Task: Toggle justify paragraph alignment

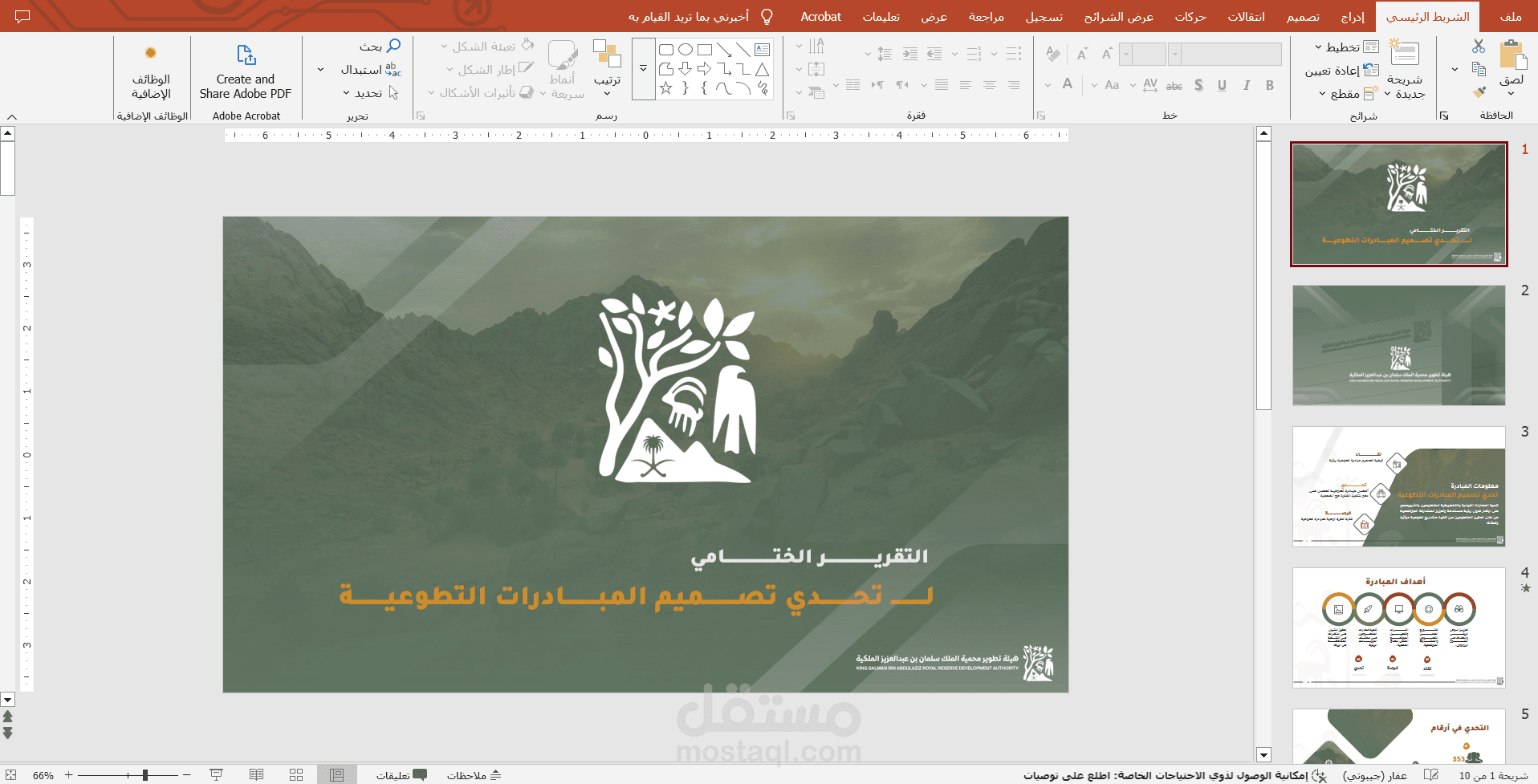Action: click(x=942, y=85)
